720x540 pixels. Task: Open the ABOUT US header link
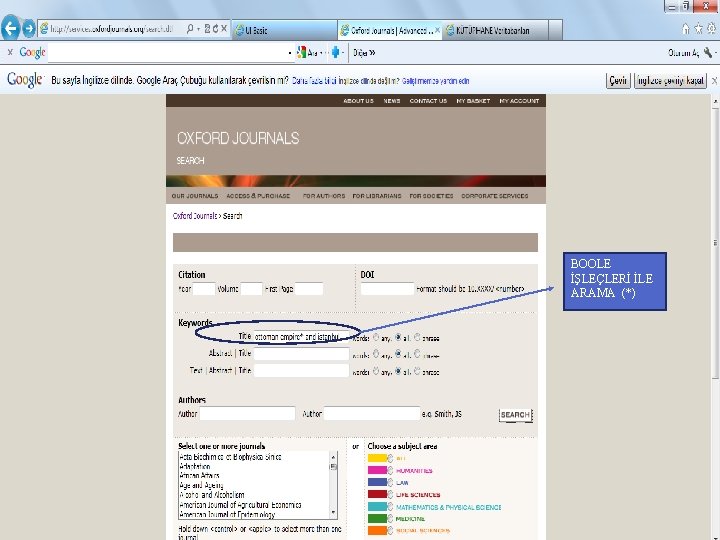pyautogui.click(x=358, y=101)
